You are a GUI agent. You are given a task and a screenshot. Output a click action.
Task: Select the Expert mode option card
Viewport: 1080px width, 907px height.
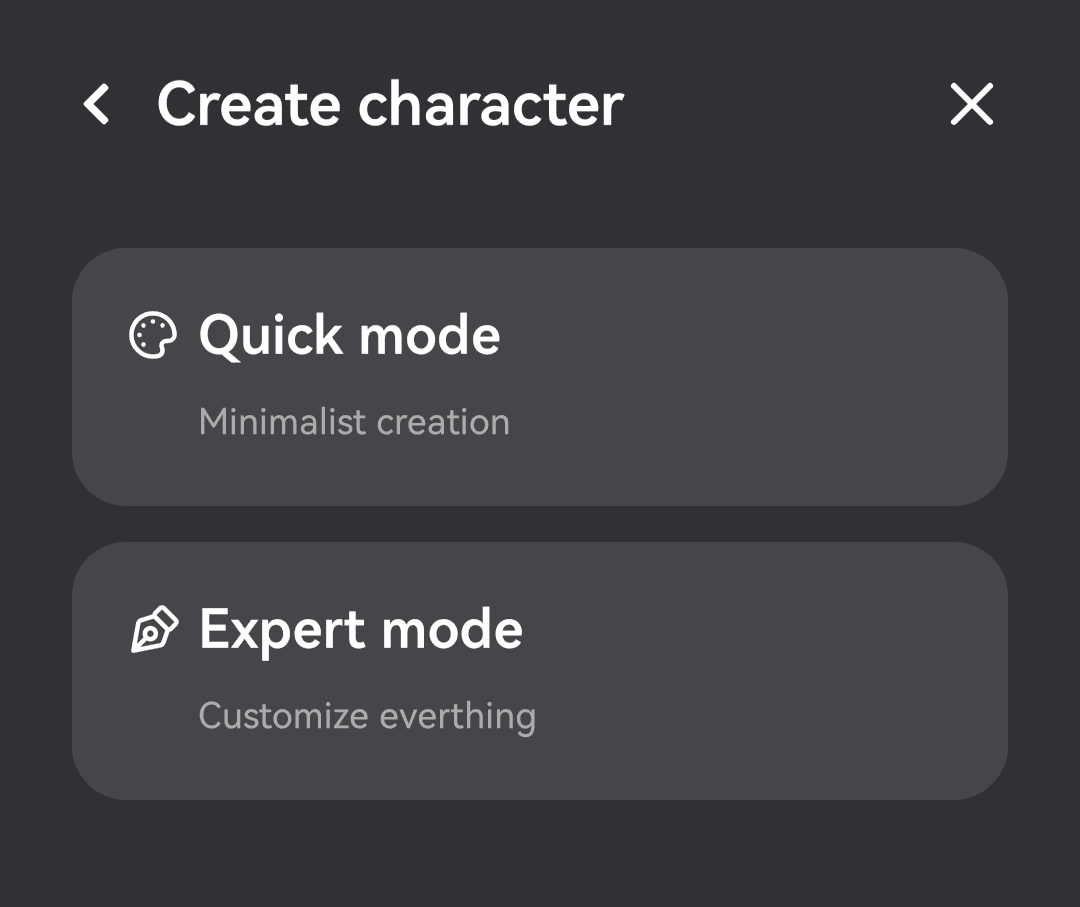click(x=540, y=671)
